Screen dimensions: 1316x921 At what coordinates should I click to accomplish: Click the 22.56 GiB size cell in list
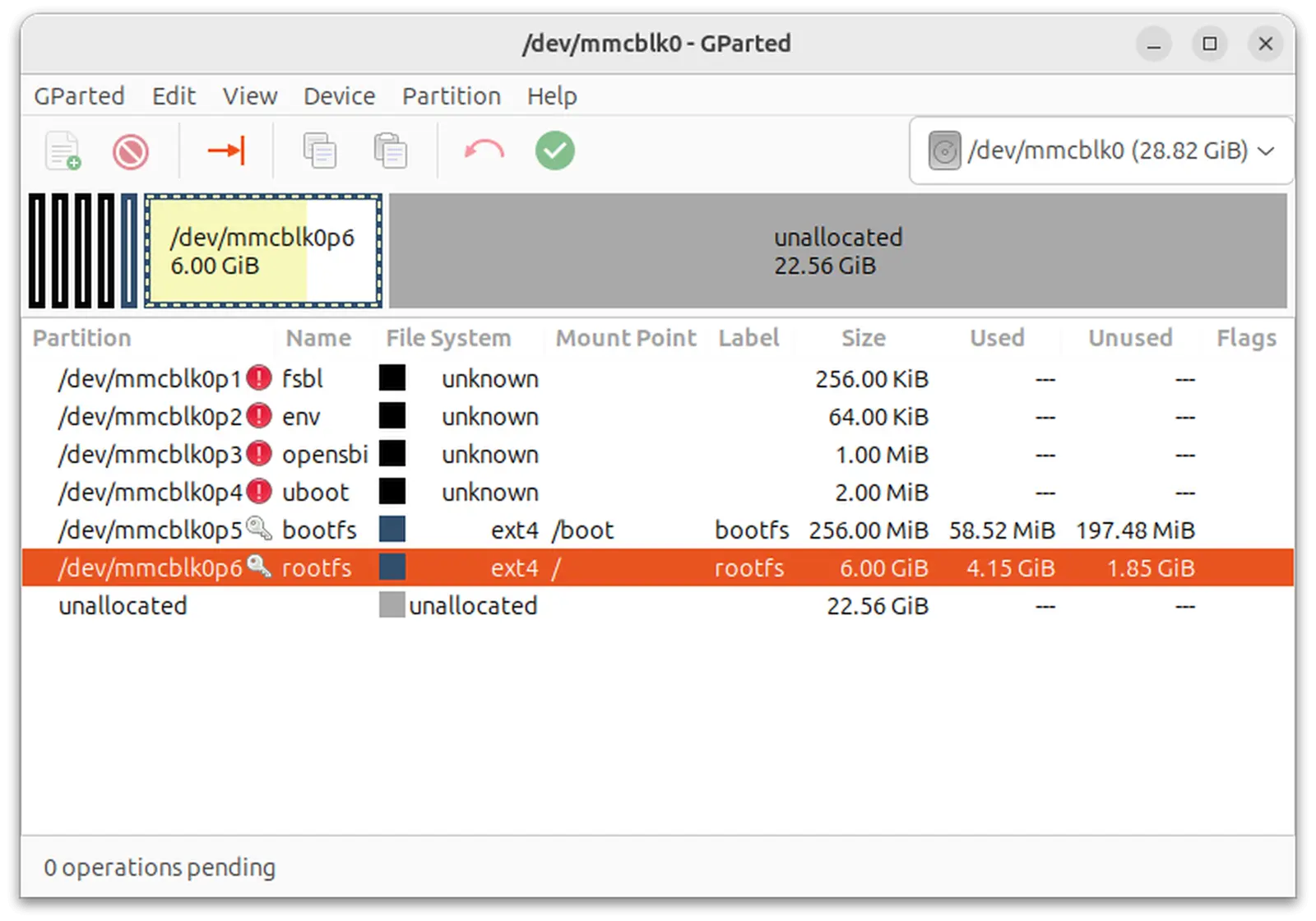[878, 605]
